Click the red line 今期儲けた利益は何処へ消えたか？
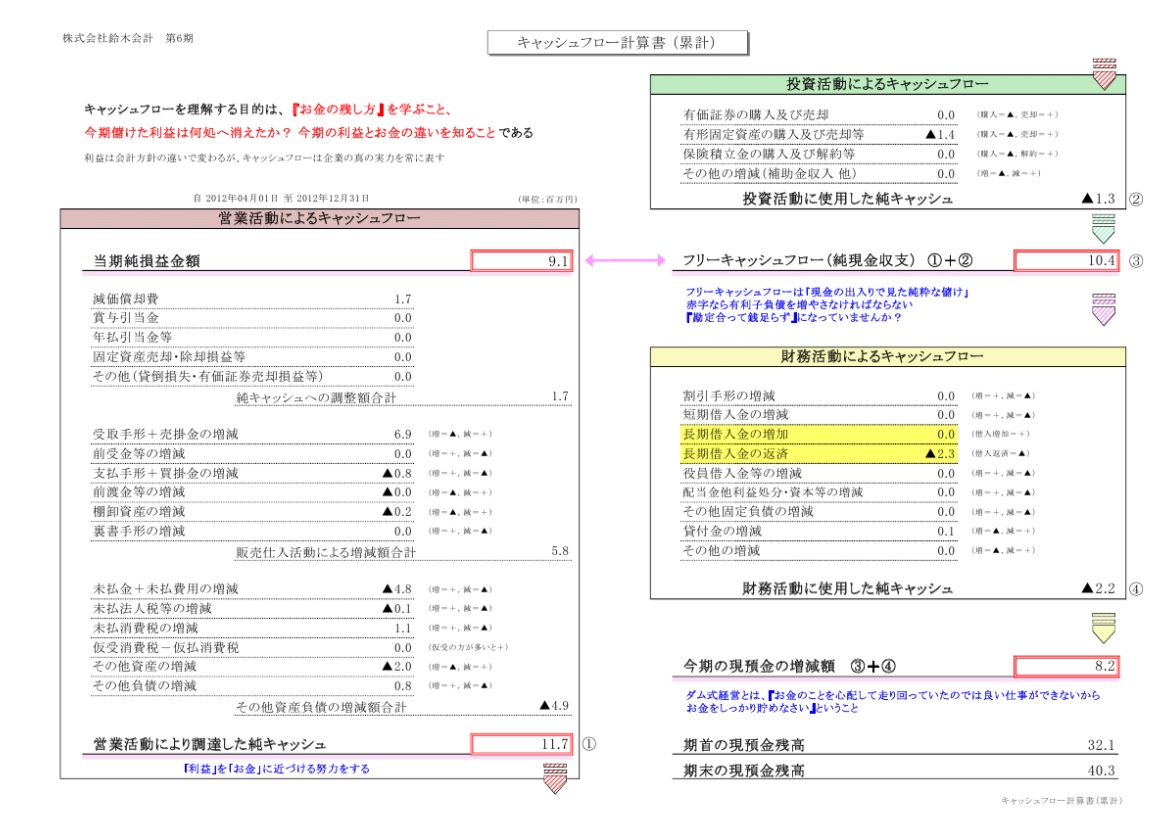 coord(188,133)
